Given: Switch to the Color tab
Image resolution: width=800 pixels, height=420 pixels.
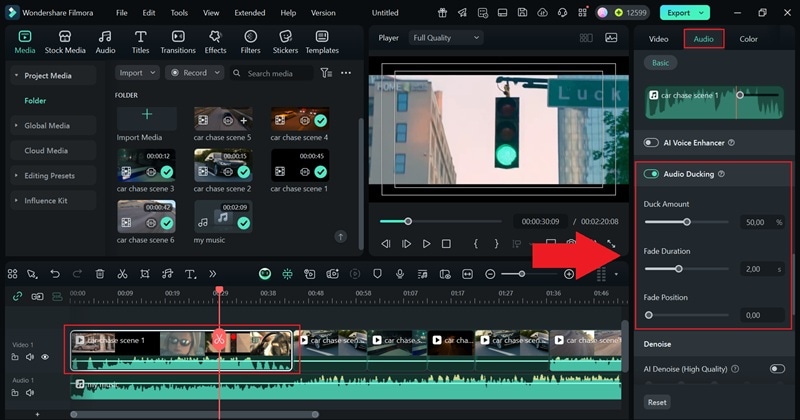Looking at the screenshot, I should pyautogui.click(x=748, y=39).
